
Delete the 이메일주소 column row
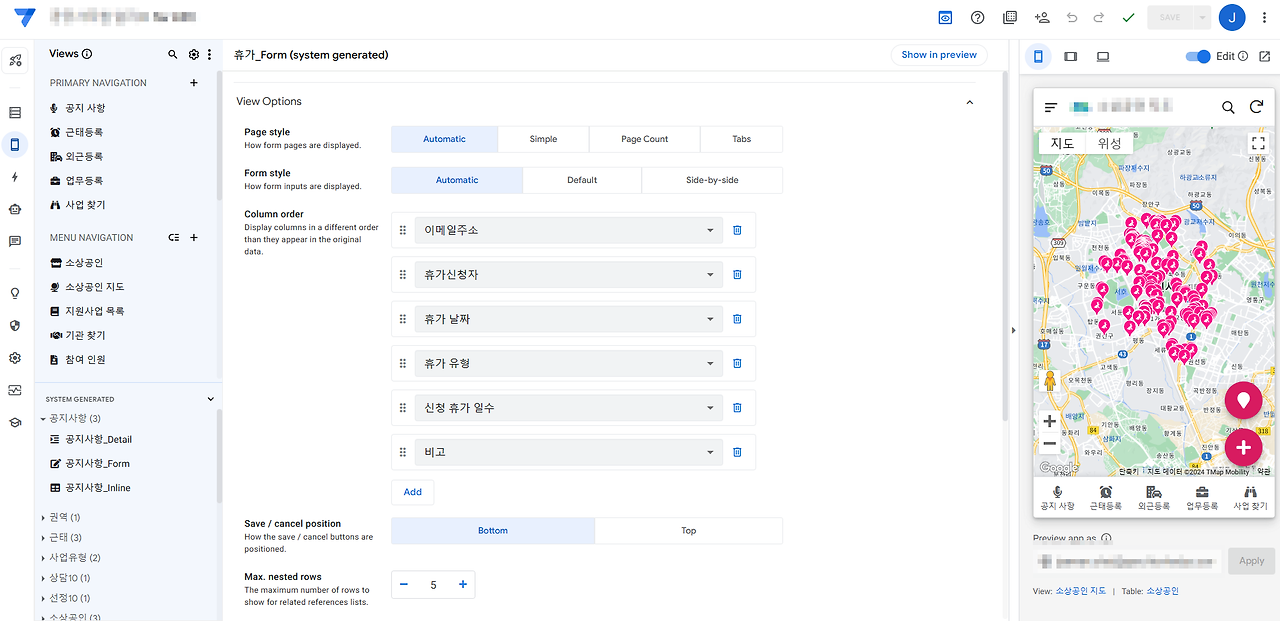pyautogui.click(x=737, y=230)
